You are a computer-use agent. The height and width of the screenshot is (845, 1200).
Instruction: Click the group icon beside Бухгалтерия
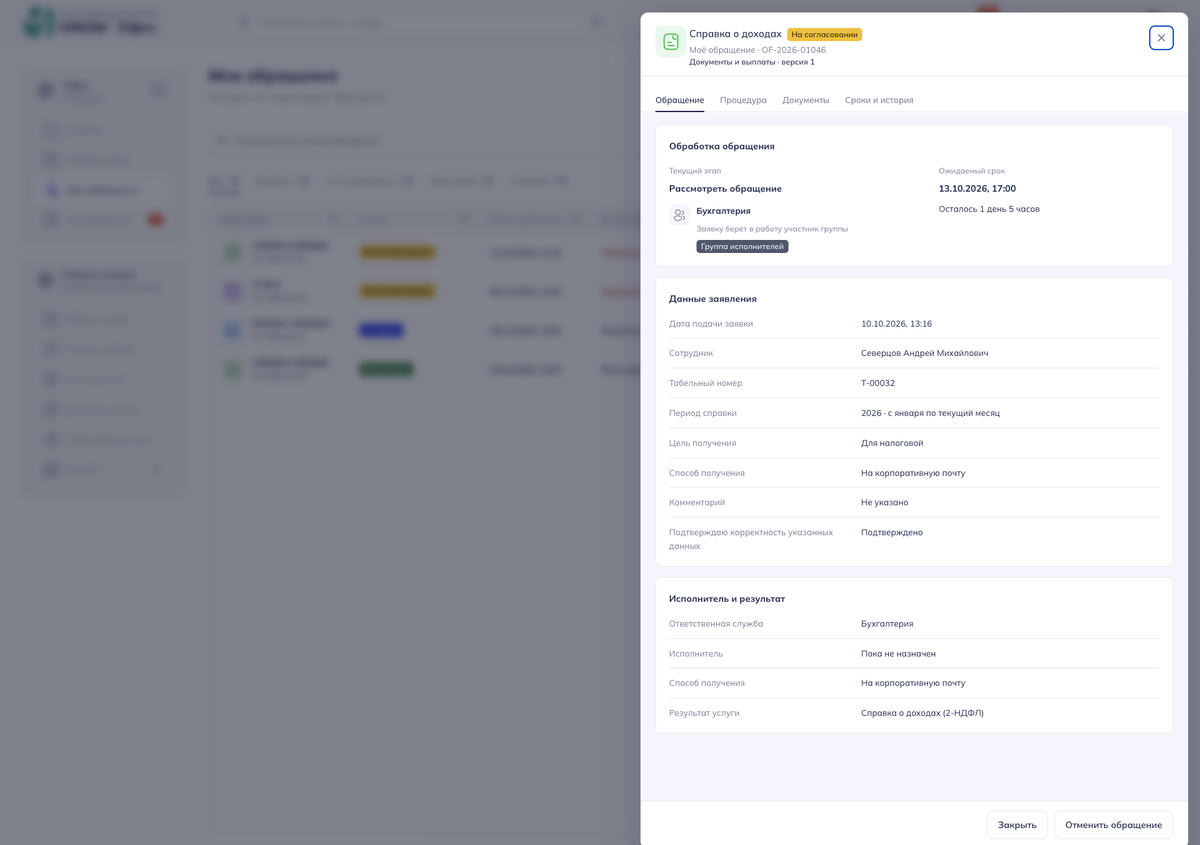pos(680,215)
